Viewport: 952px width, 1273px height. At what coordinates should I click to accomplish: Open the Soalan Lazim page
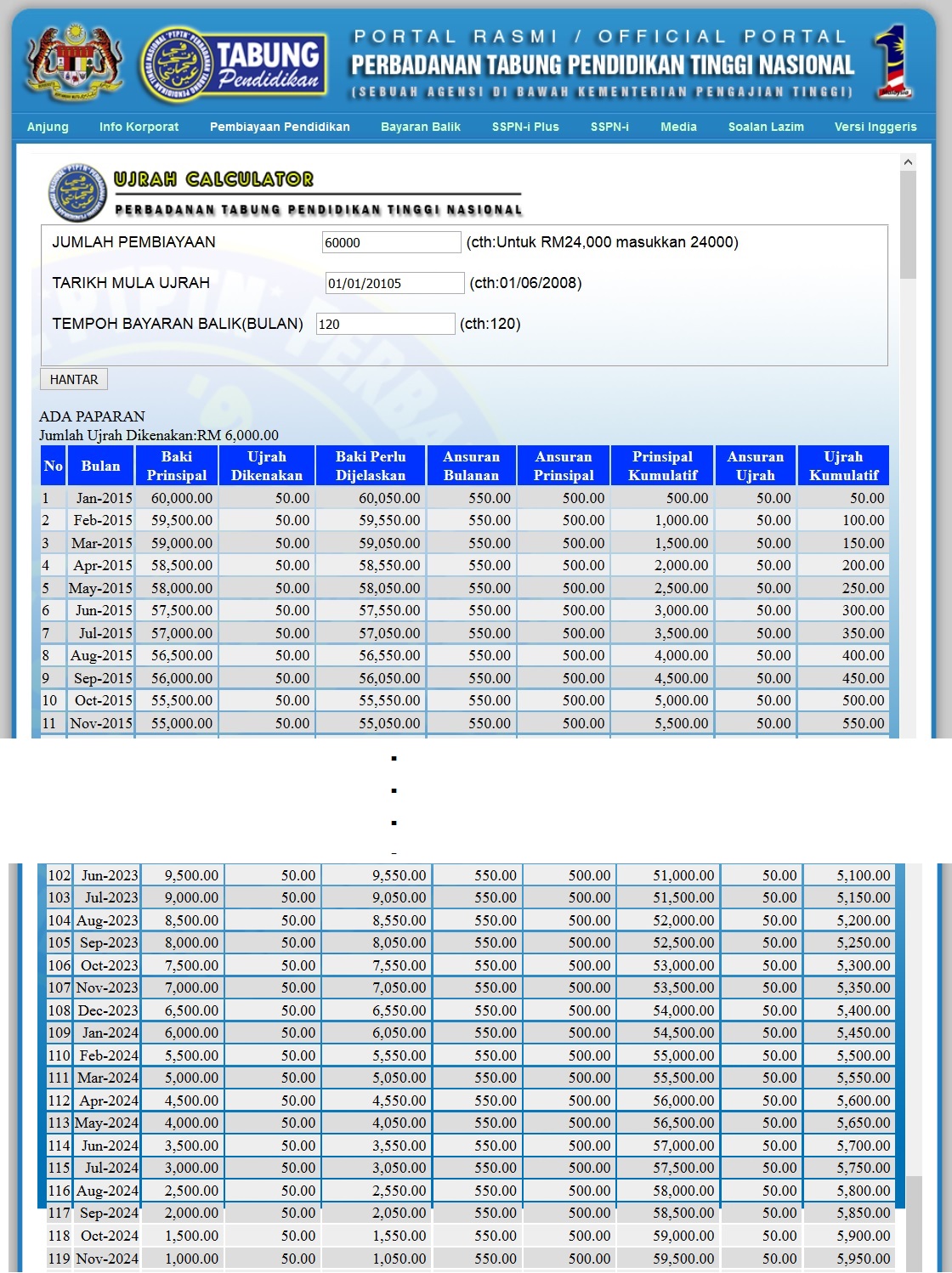[765, 127]
